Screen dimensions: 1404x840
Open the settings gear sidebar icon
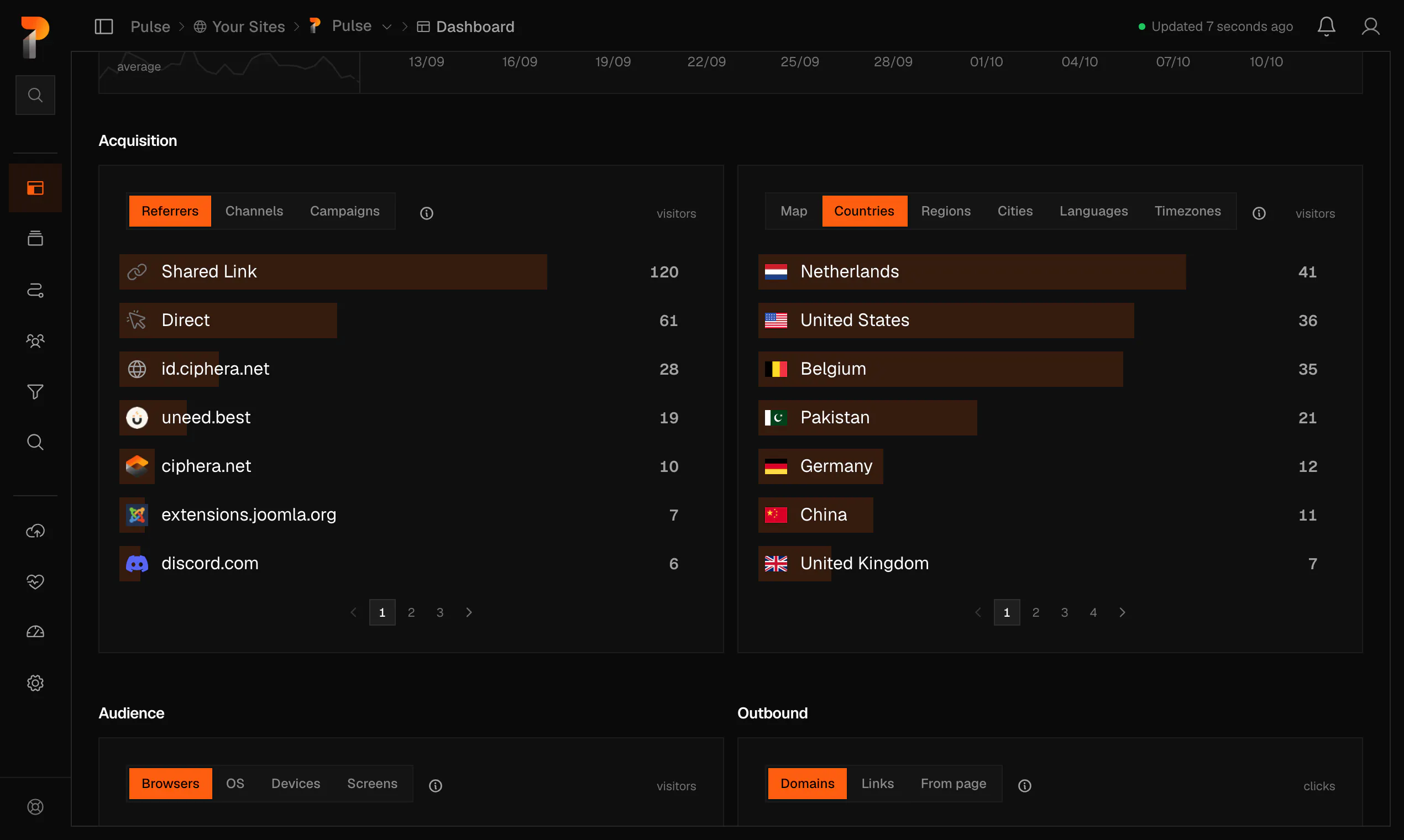[35, 683]
